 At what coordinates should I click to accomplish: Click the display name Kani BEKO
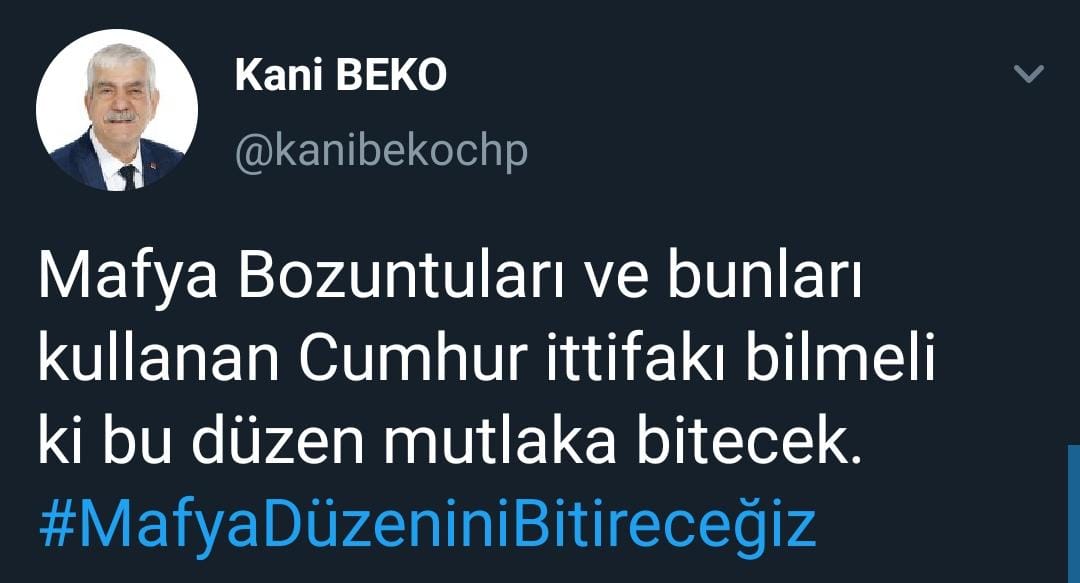tap(341, 74)
